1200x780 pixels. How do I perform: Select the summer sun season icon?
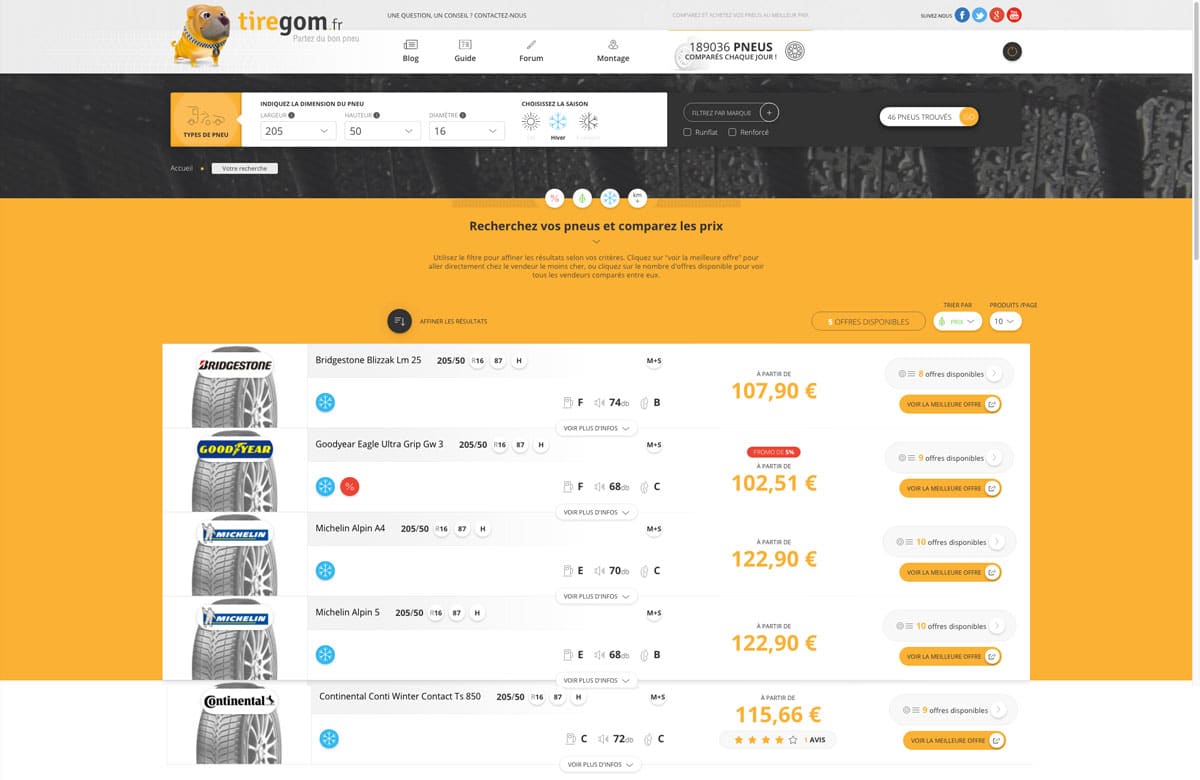530,122
